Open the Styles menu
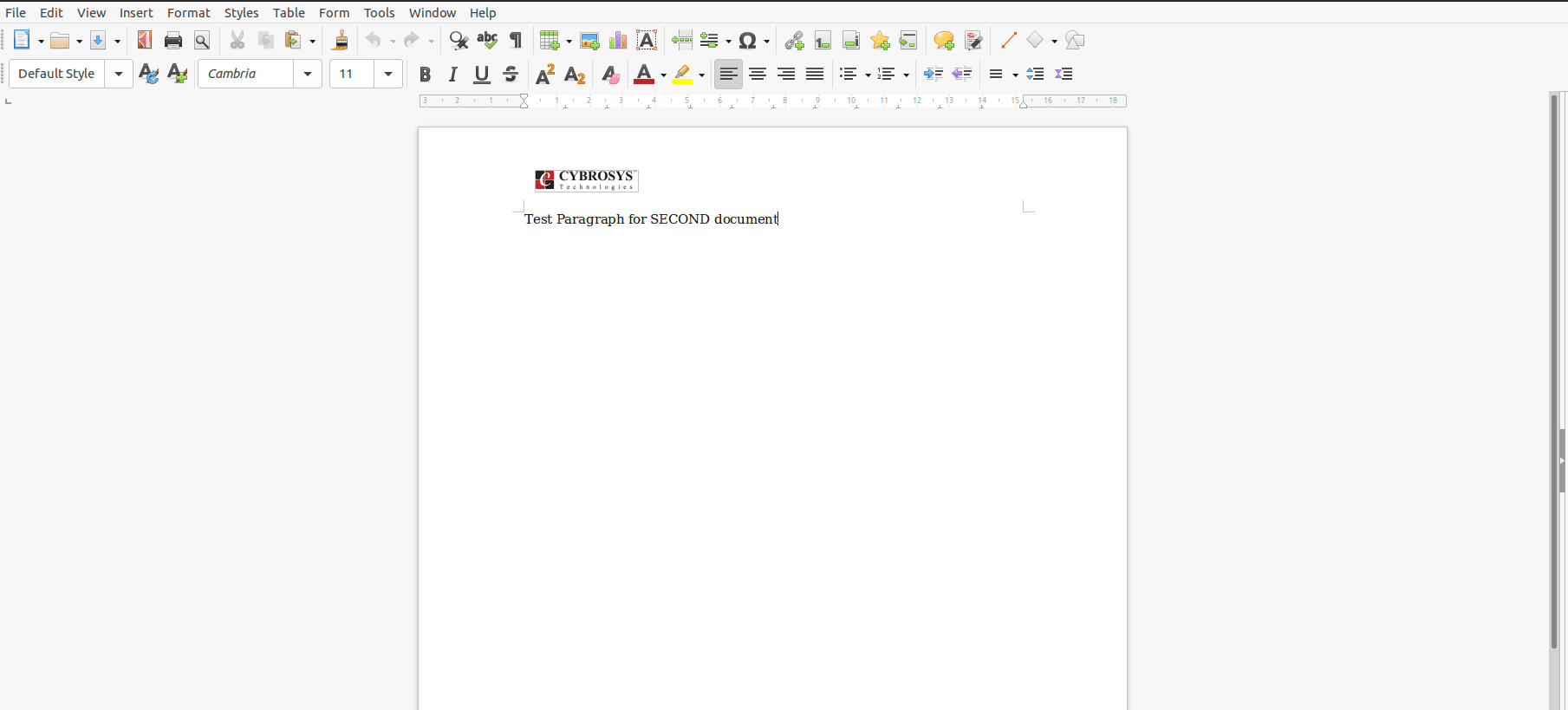 tap(241, 13)
